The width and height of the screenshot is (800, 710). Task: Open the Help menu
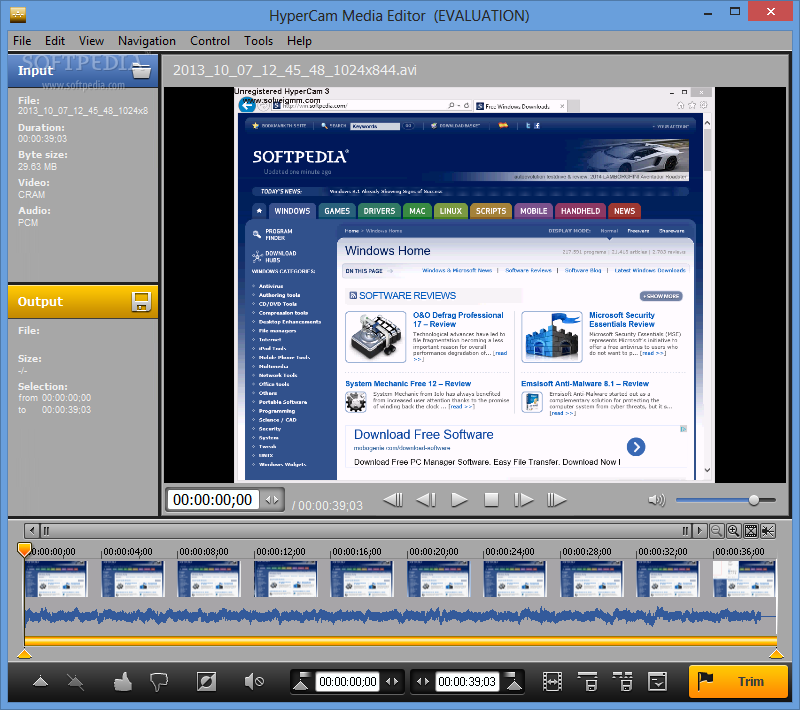point(299,41)
